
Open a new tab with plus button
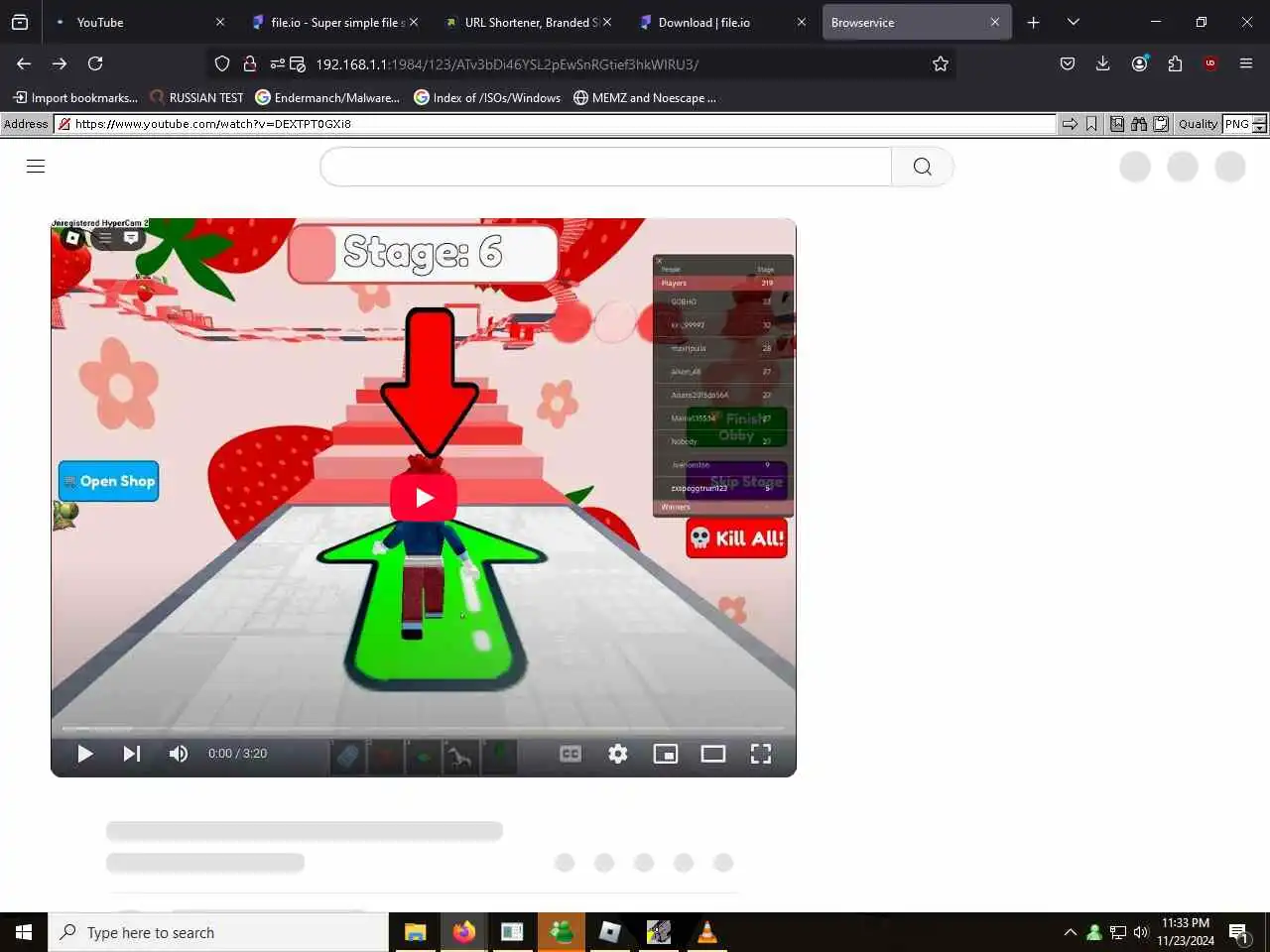click(1034, 22)
